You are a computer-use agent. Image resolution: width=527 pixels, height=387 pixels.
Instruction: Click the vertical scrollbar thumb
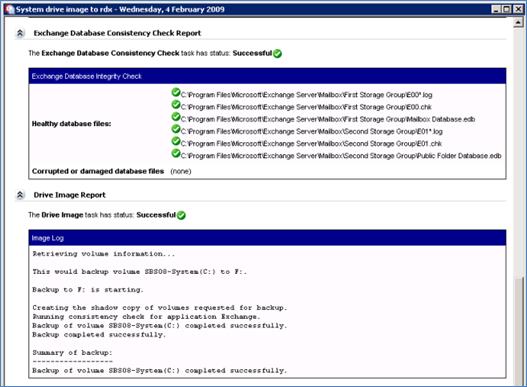point(518,331)
